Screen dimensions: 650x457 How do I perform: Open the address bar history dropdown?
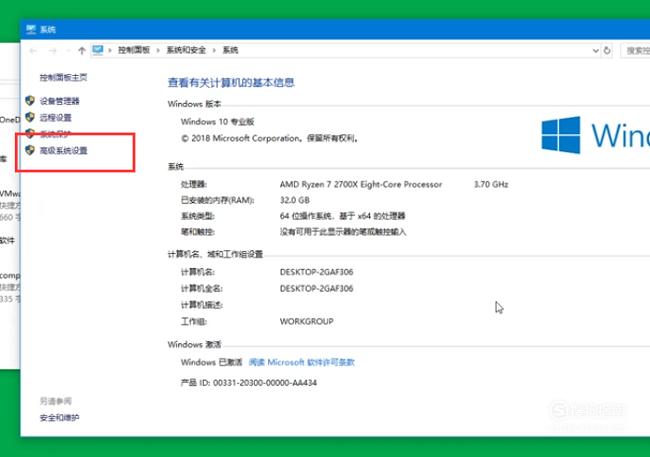click(596, 51)
